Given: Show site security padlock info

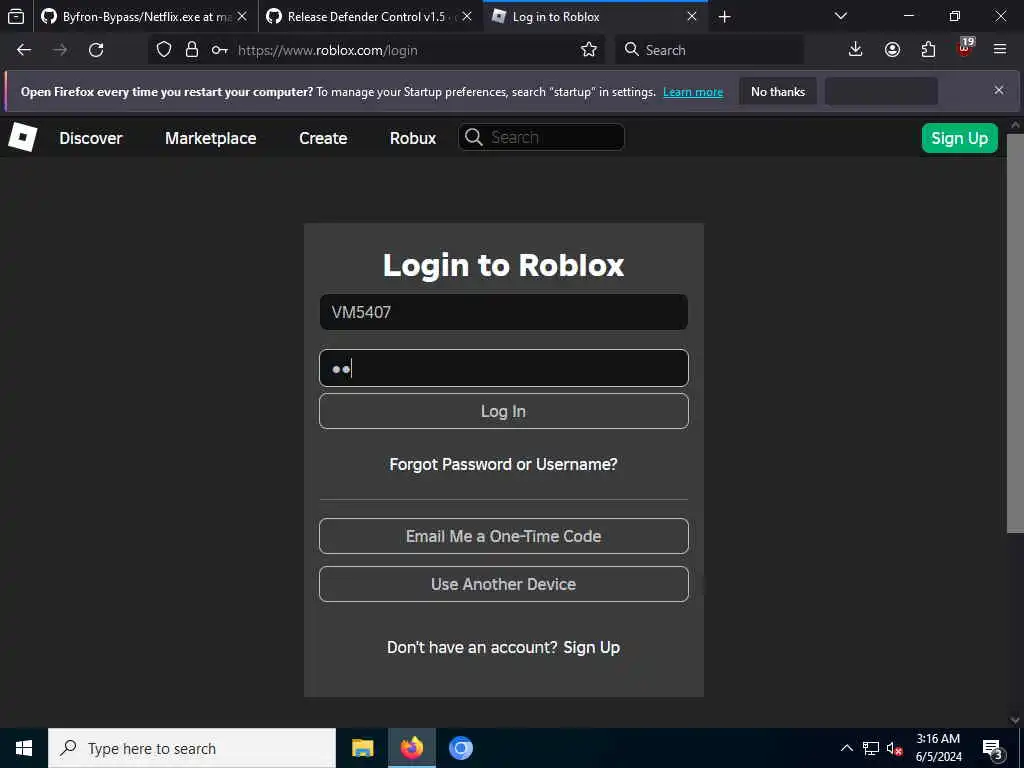Looking at the screenshot, I should tap(191, 50).
